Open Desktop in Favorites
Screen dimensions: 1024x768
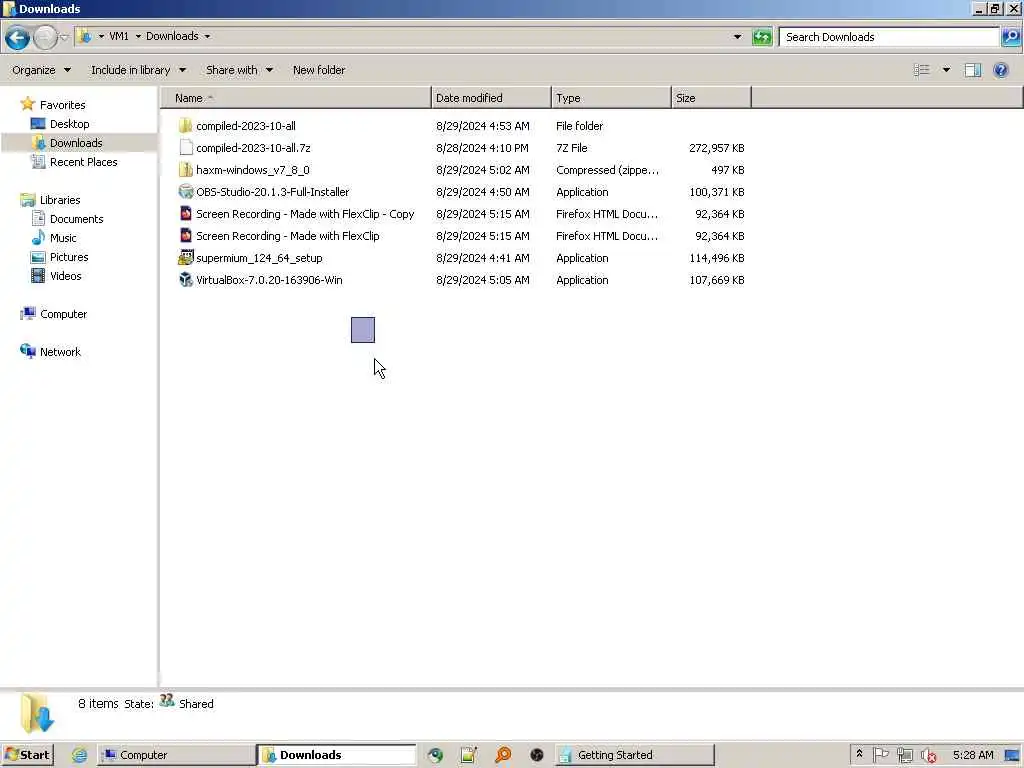point(69,123)
